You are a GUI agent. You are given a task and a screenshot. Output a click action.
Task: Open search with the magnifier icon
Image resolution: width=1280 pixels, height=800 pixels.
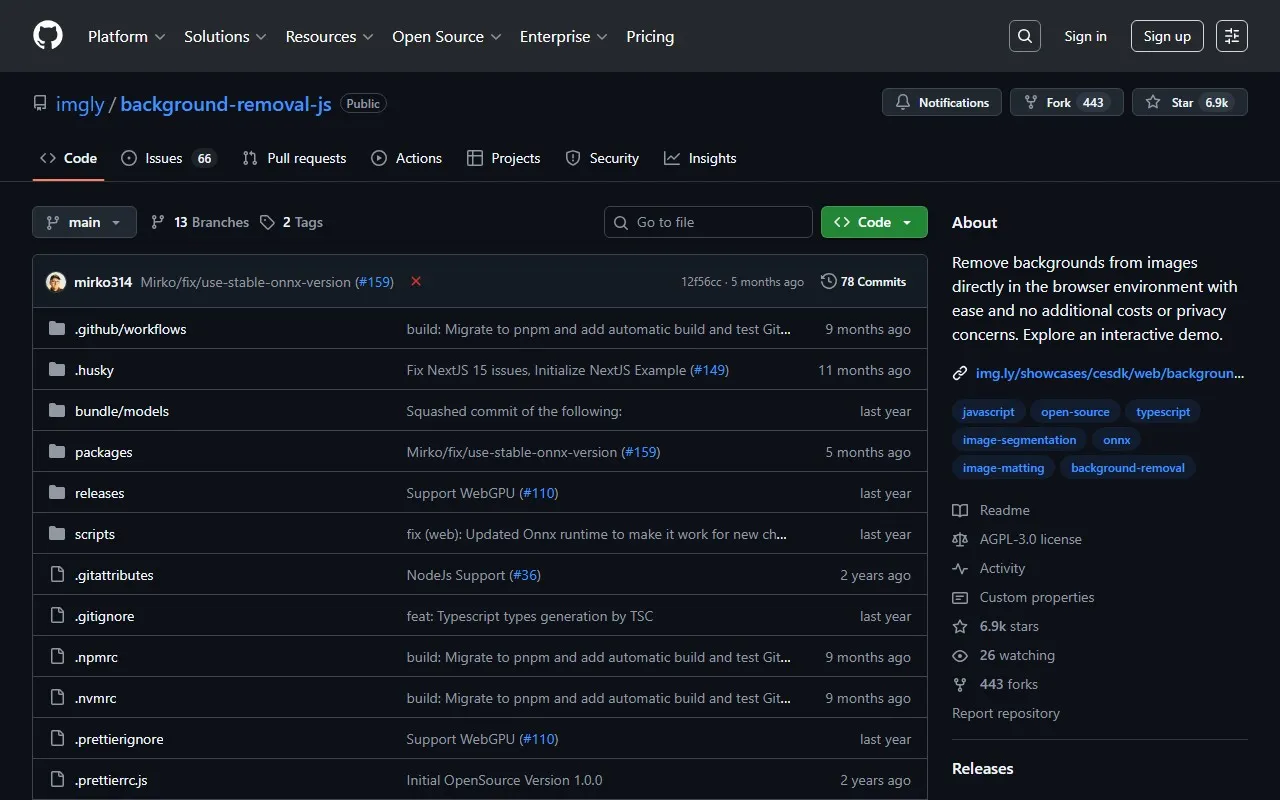[1024, 36]
